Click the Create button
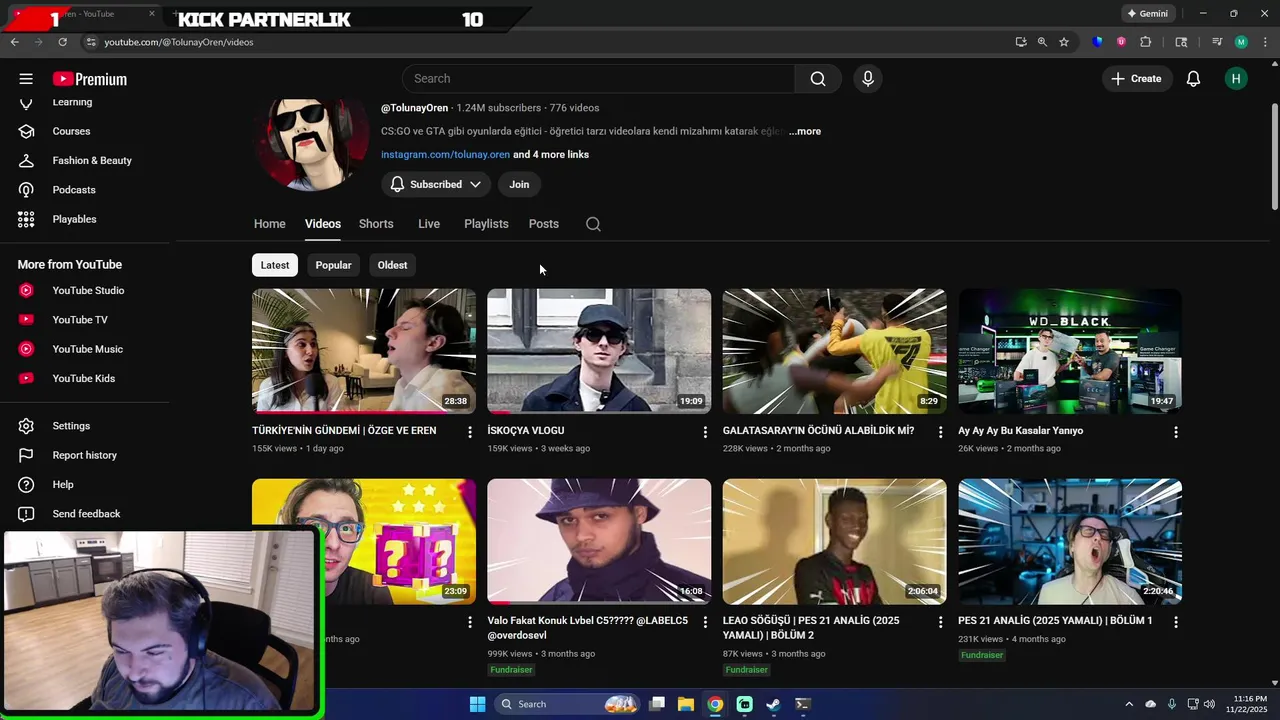The height and width of the screenshot is (720, 1280). click(1137, 79)
